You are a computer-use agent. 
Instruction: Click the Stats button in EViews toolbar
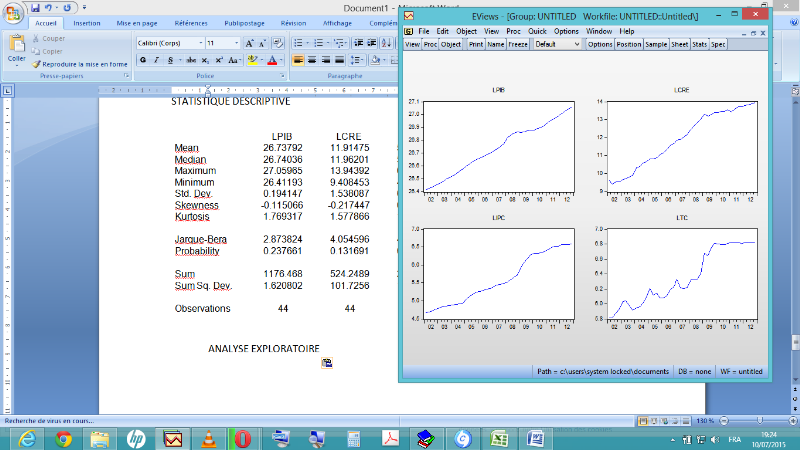pos(701,44)
